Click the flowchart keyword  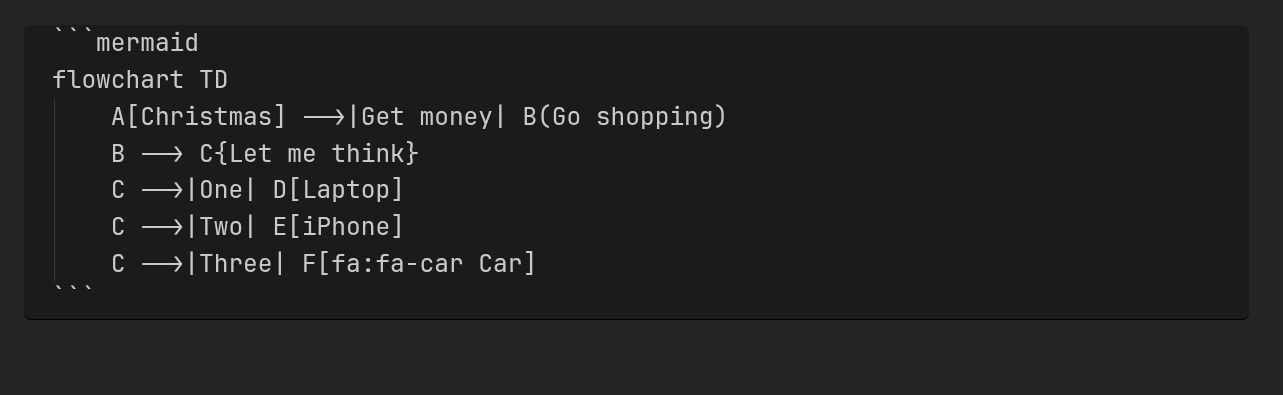[x=118, y=80]
